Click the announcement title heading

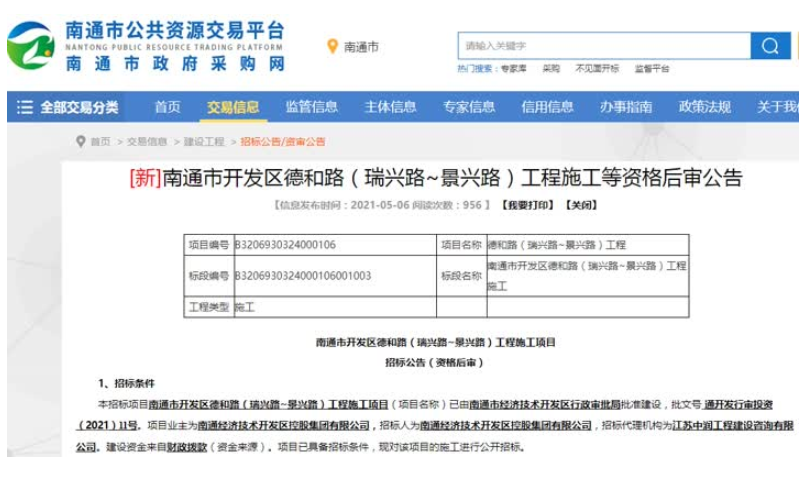click(435, 178)
